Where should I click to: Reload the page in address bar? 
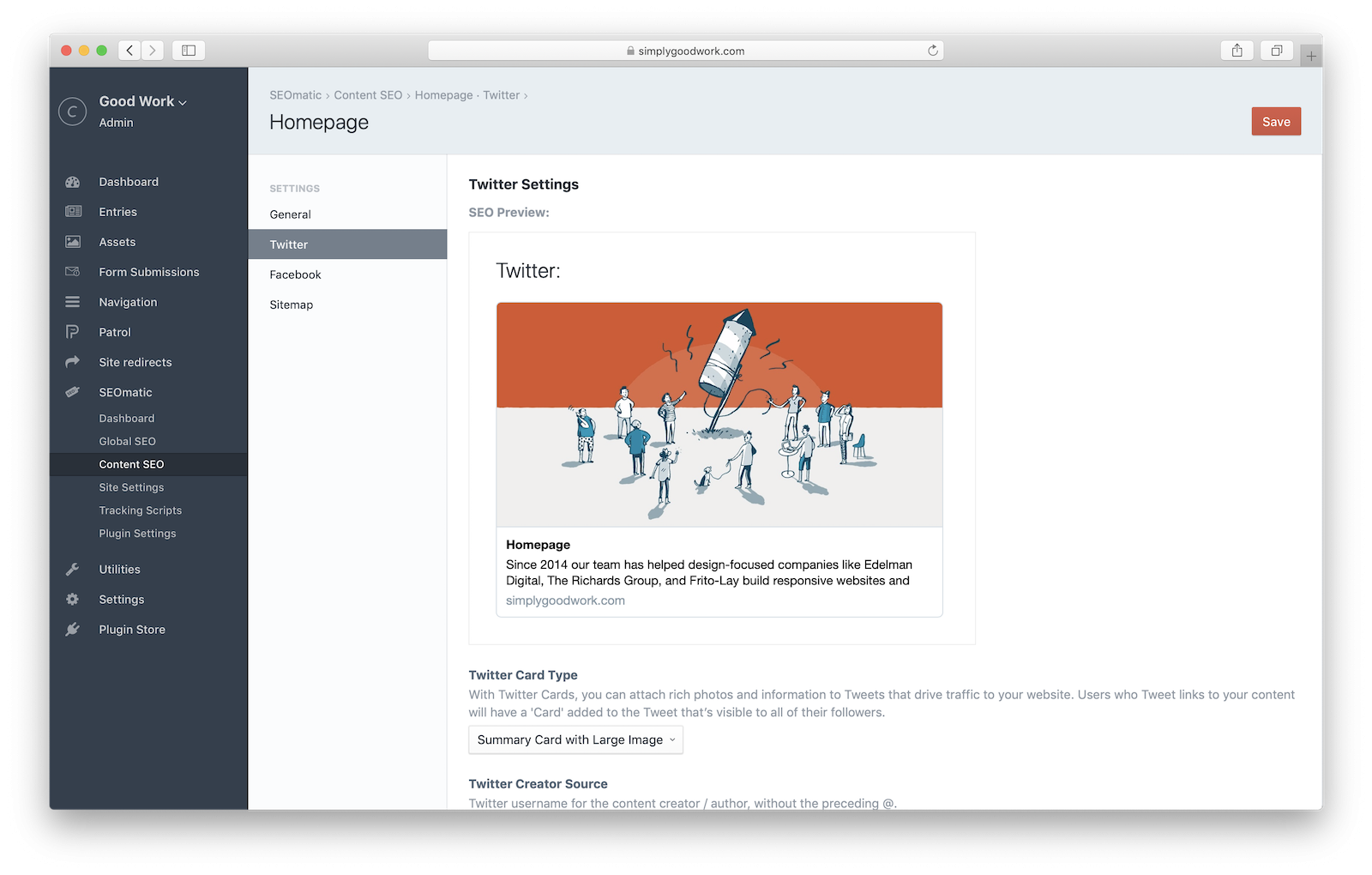click(933, 51)
